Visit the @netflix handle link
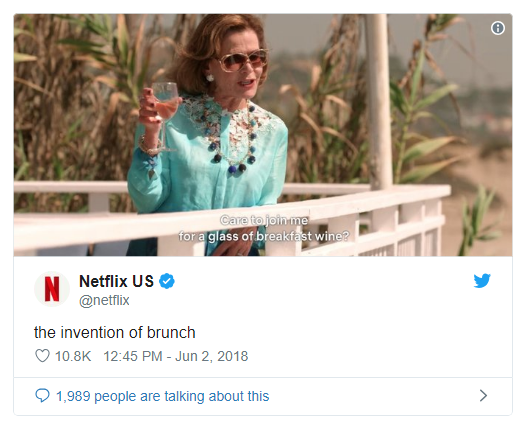The width and height of the screenshot is (528, 431). 104,300
